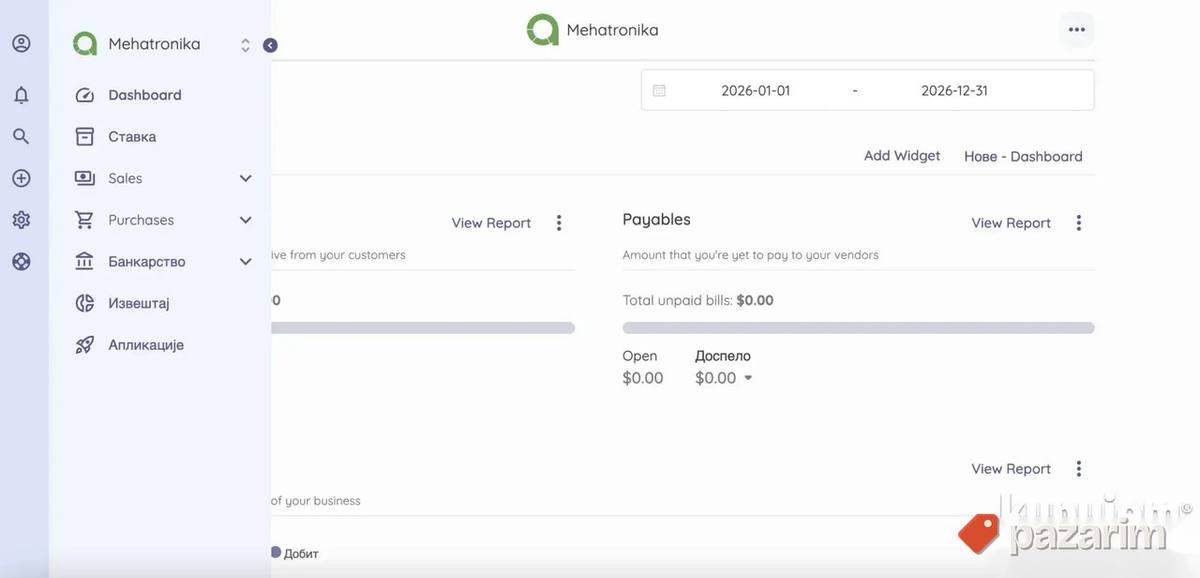This screenshot has height=578, width=1200.
Task: Click the Add Widget button
Action: (x=902, y=156)
